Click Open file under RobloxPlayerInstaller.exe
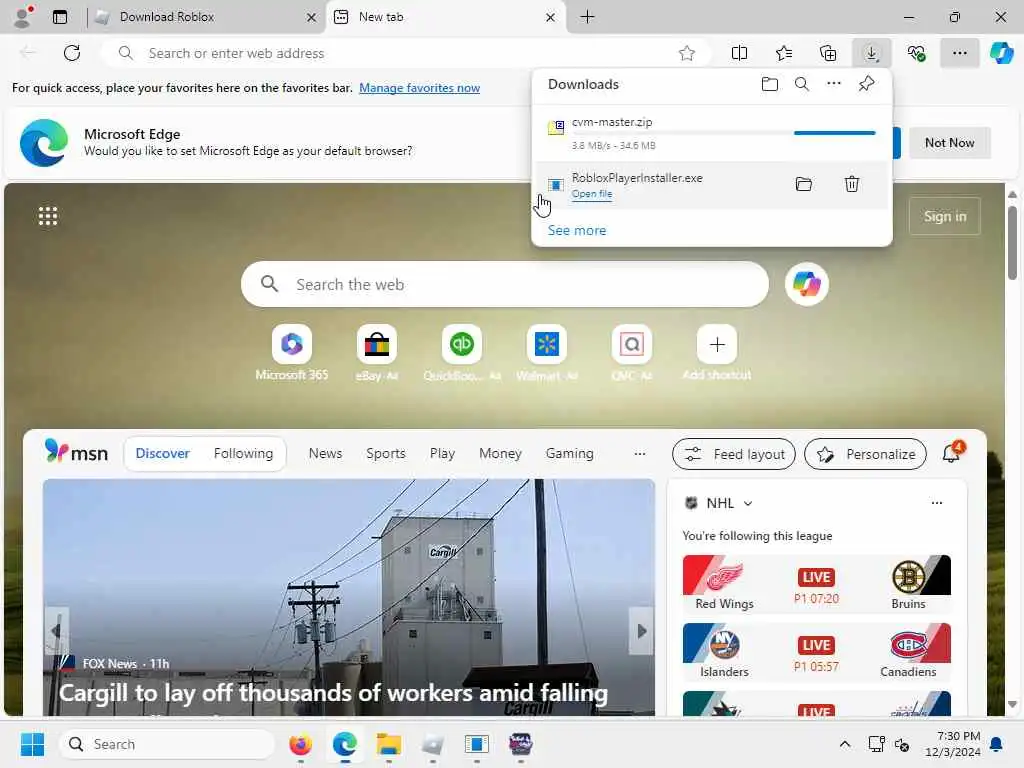The height and width of the screenshot is (768, 1024). click(592, 194)
